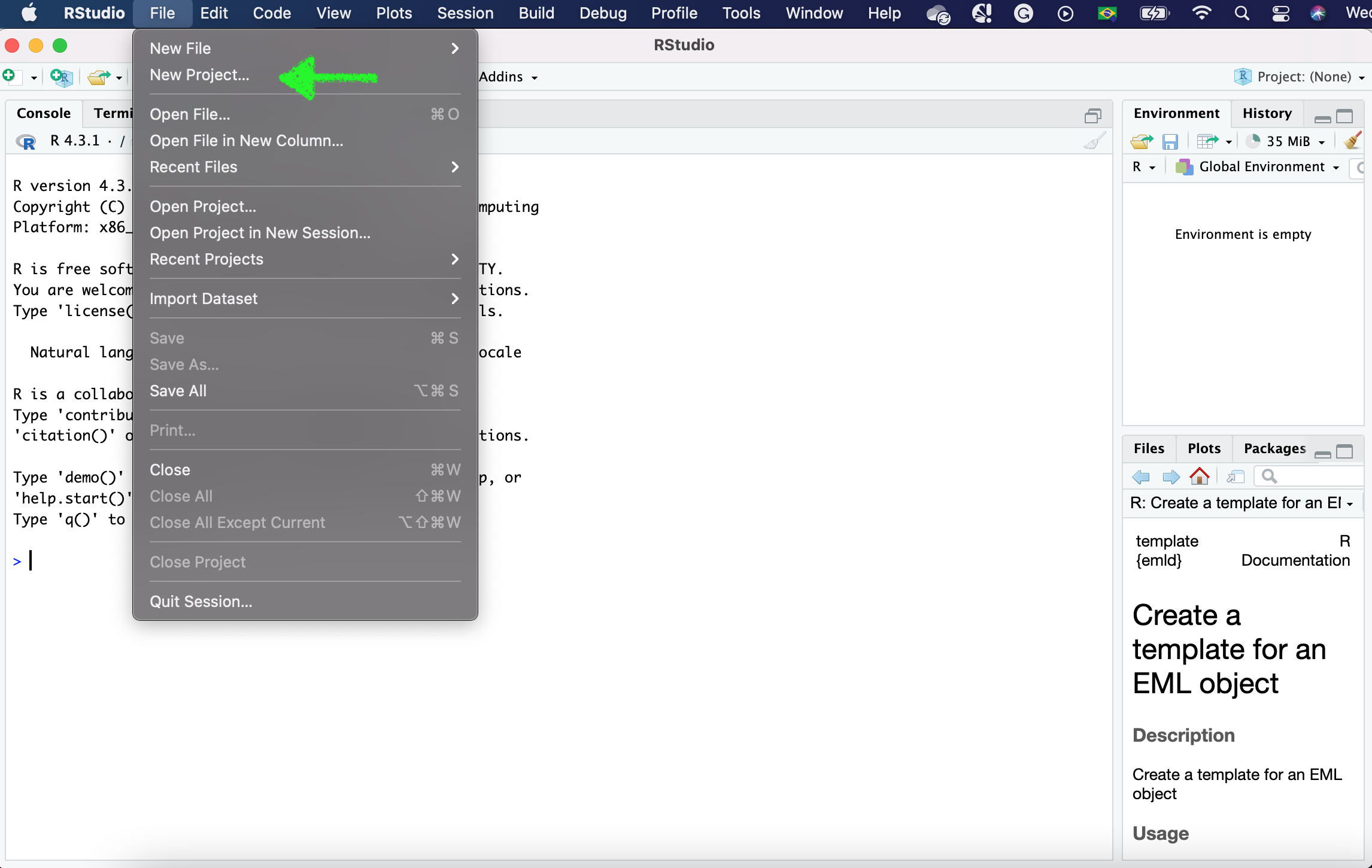Click the new file plus icon

(x=11, y=77)
